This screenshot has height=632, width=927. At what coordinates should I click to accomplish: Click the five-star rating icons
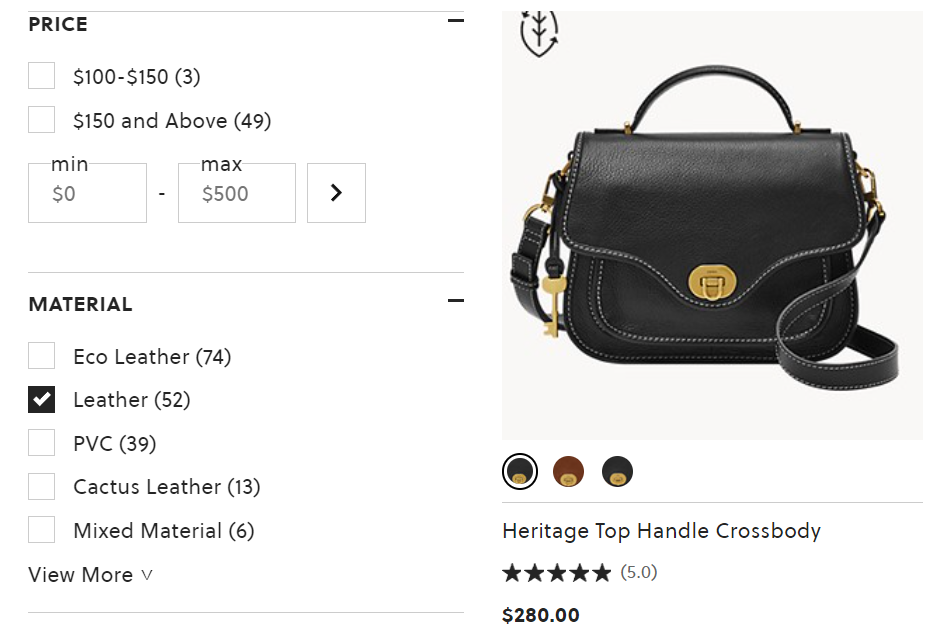tap(556, 573)
